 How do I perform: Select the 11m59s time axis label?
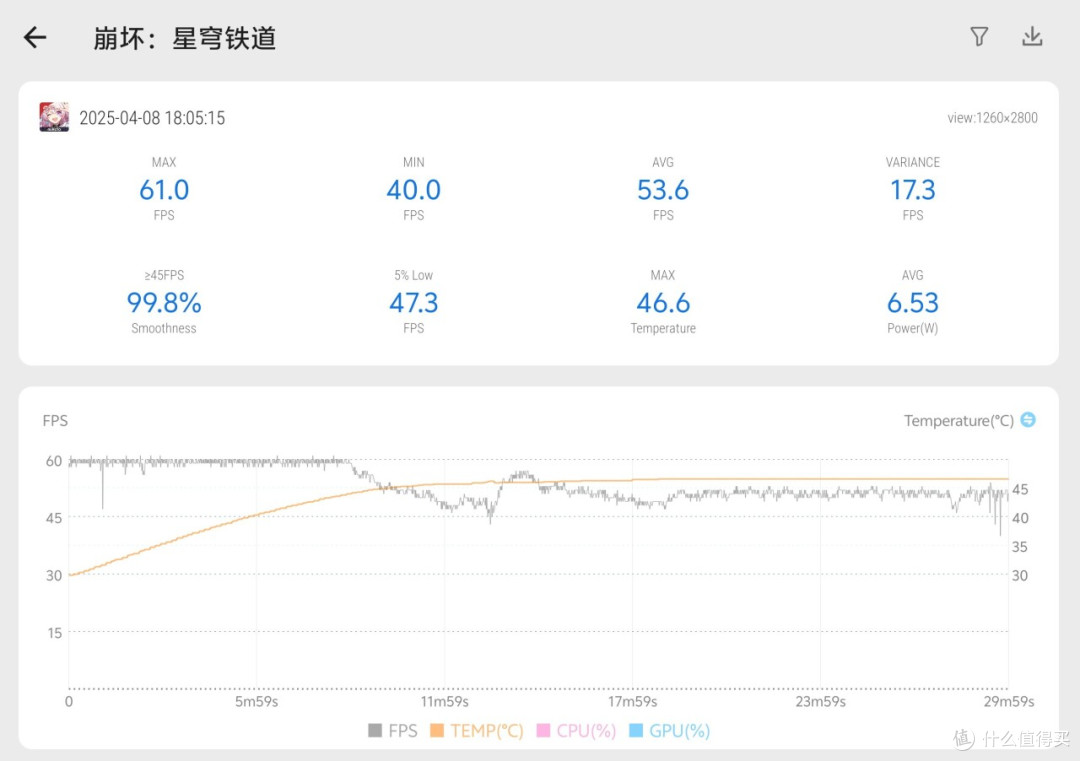click(444, 702)
